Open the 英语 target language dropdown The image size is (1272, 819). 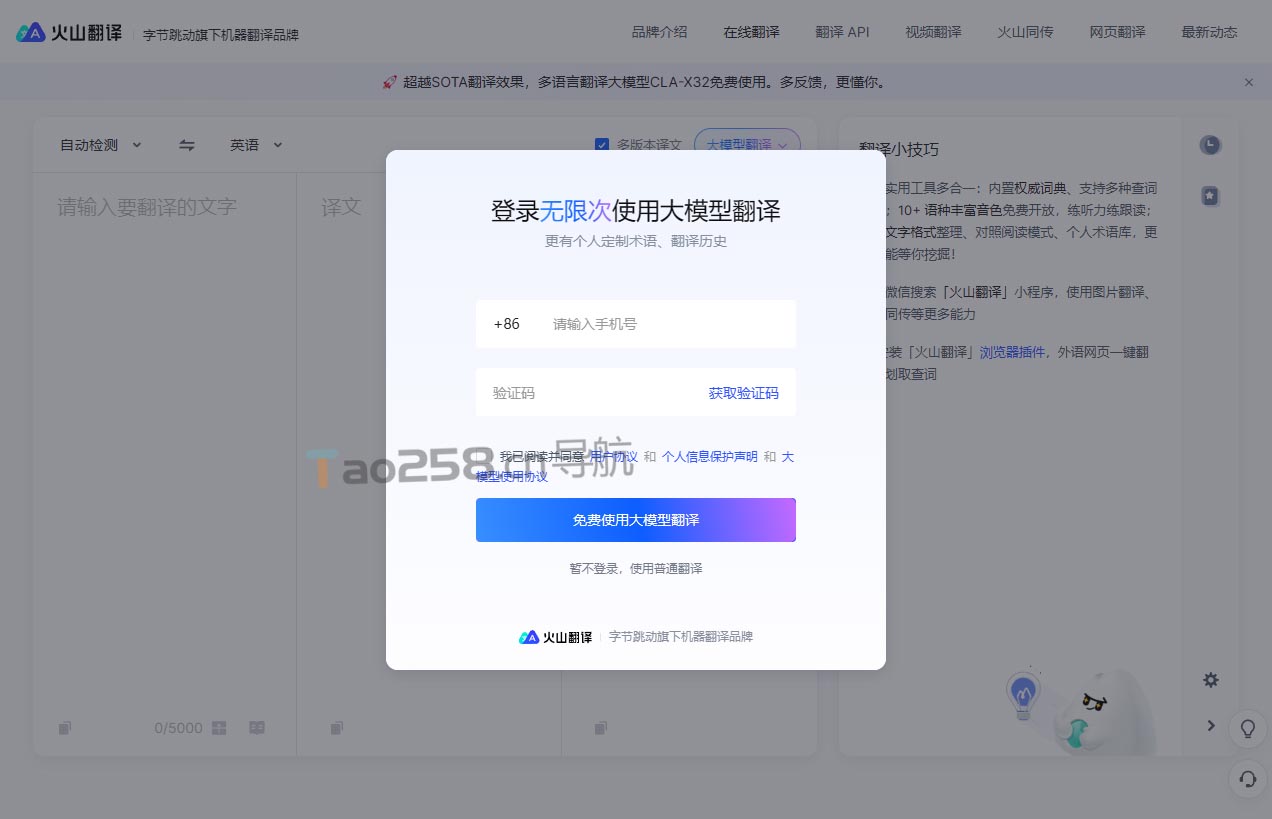click(x=257, y=145)
